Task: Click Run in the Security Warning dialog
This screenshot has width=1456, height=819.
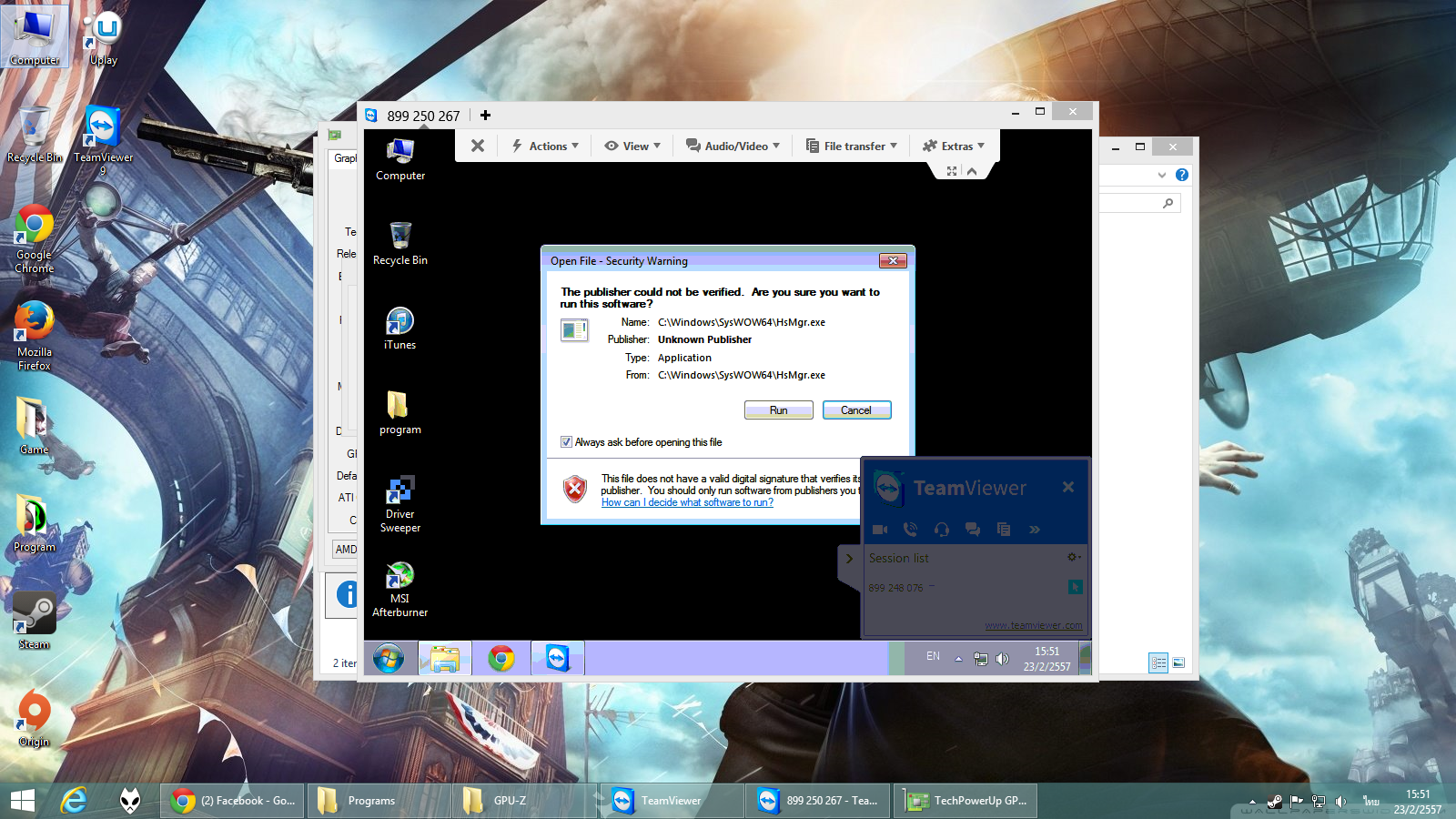Action: pos(779,410)
